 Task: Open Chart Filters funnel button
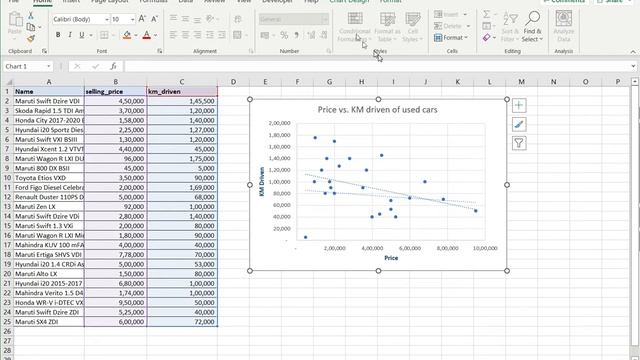tap(519, 143)
